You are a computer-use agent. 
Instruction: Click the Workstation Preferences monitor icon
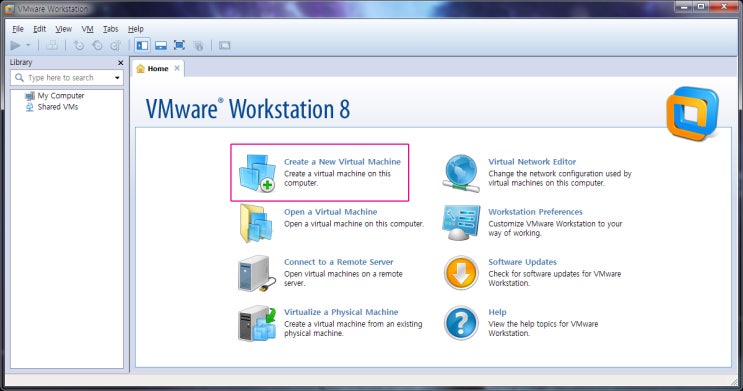tap(461, 223)
